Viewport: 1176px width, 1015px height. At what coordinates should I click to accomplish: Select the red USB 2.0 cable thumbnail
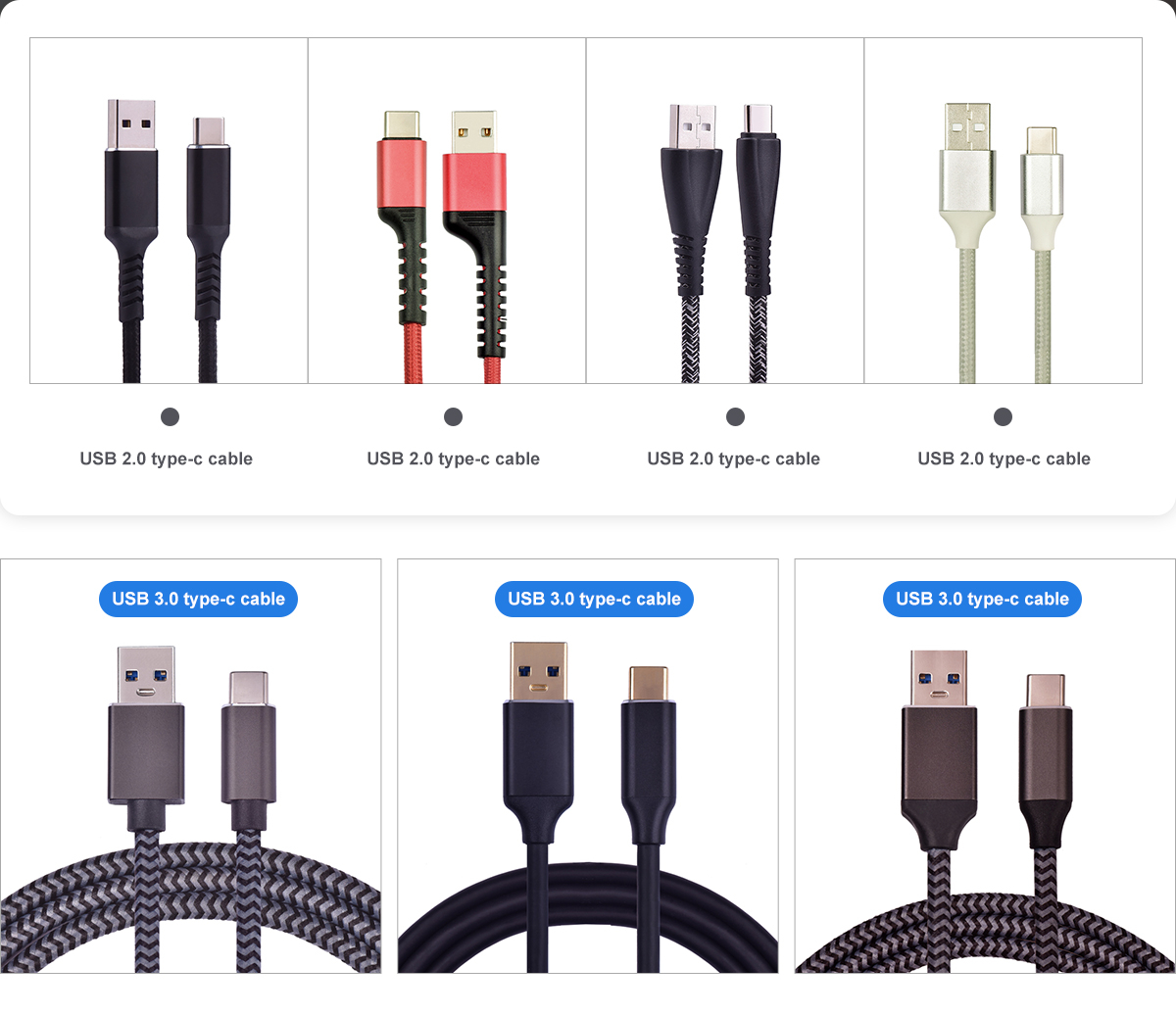(447, 211)
